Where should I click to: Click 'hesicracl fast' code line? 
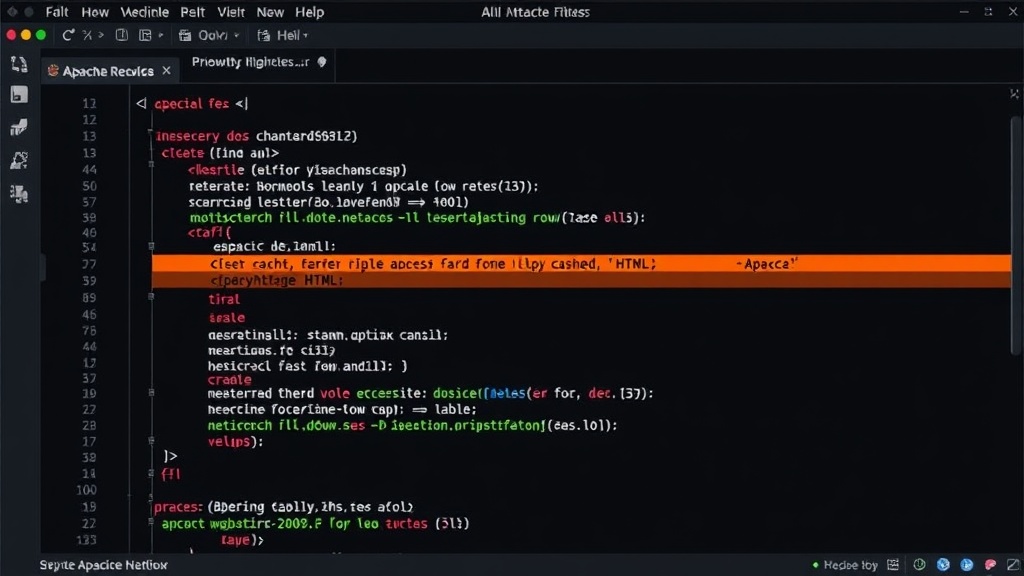click(x=308, y=366)
